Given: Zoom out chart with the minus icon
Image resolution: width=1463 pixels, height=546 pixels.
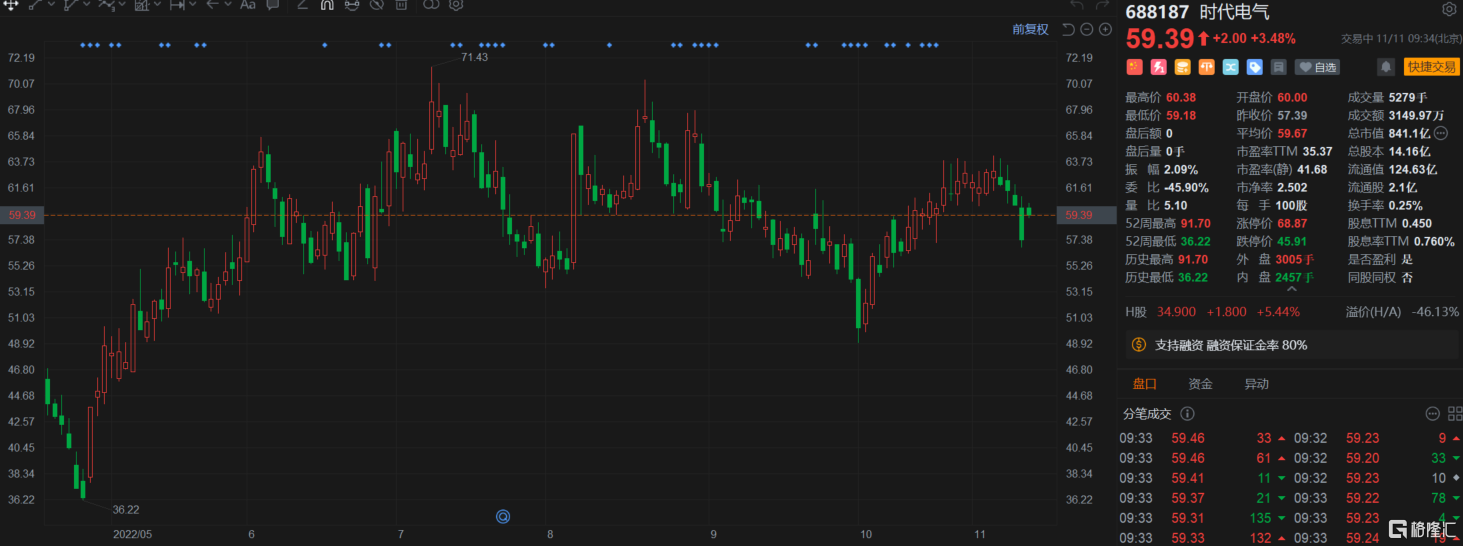Looking at the screenshot, I should pos(1086,29).
